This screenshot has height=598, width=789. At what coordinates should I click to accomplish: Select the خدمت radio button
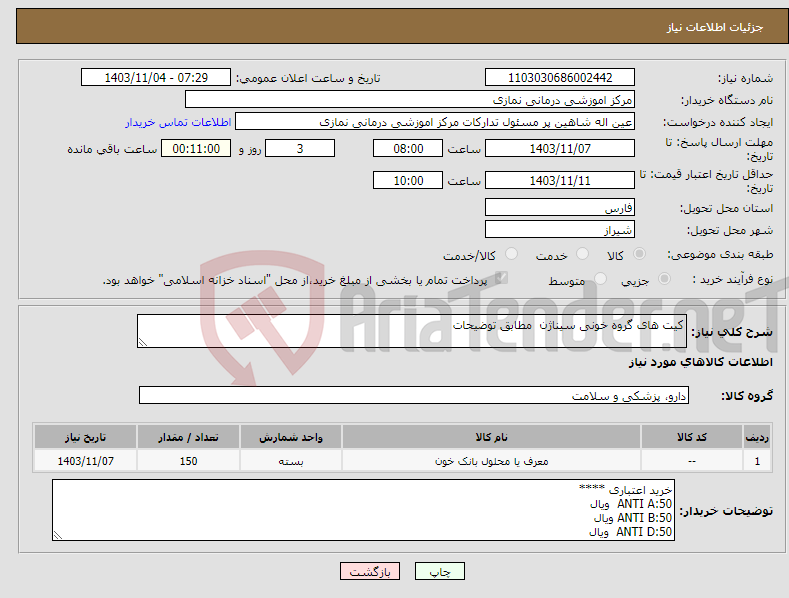pos(582,254)
